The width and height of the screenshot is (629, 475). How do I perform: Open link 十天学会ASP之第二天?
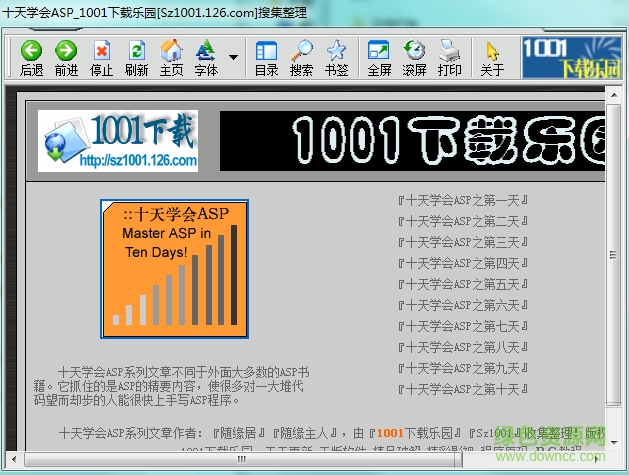[463, 221]
